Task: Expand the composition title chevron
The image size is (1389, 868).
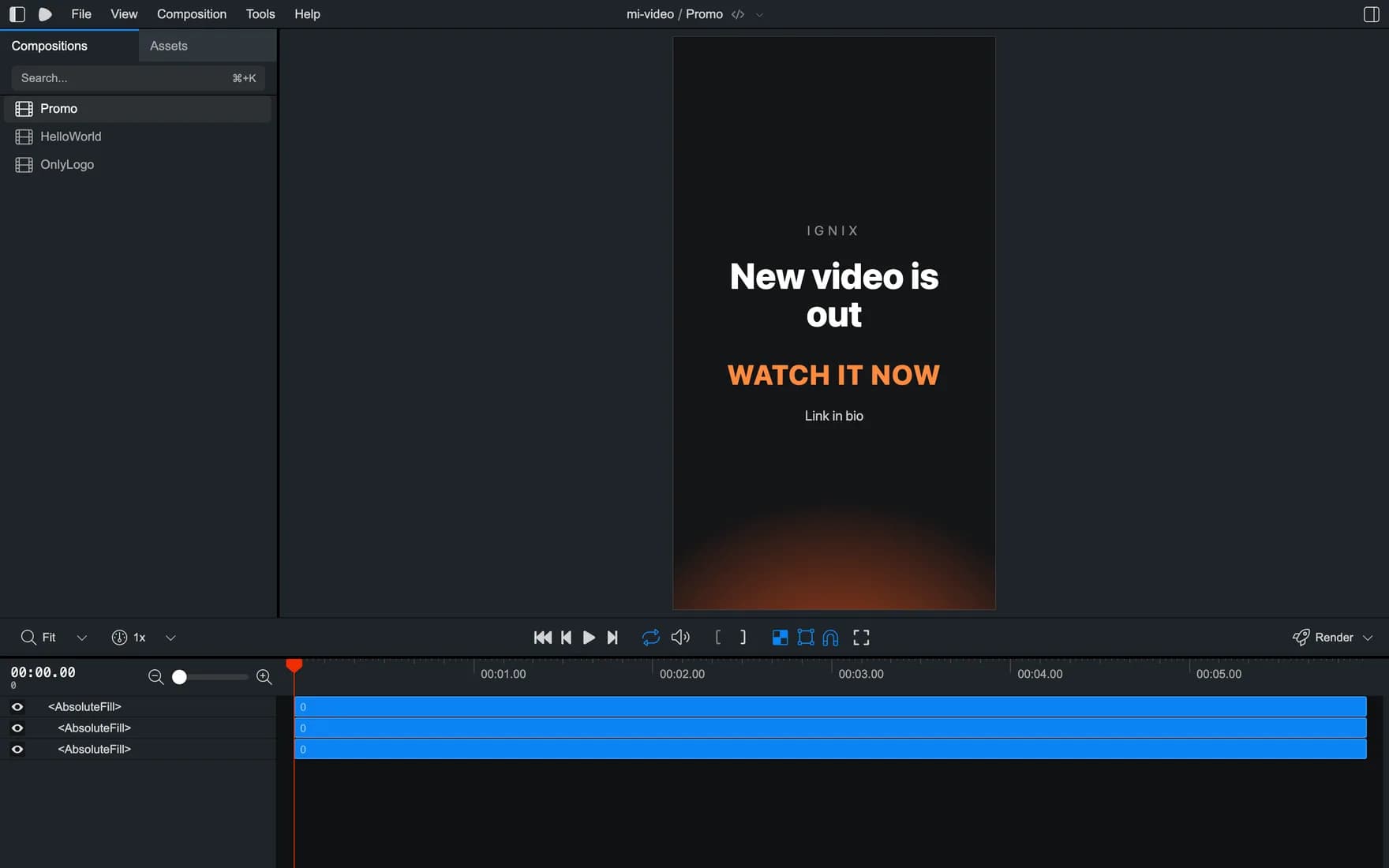Action: click(x=759, y=14)
